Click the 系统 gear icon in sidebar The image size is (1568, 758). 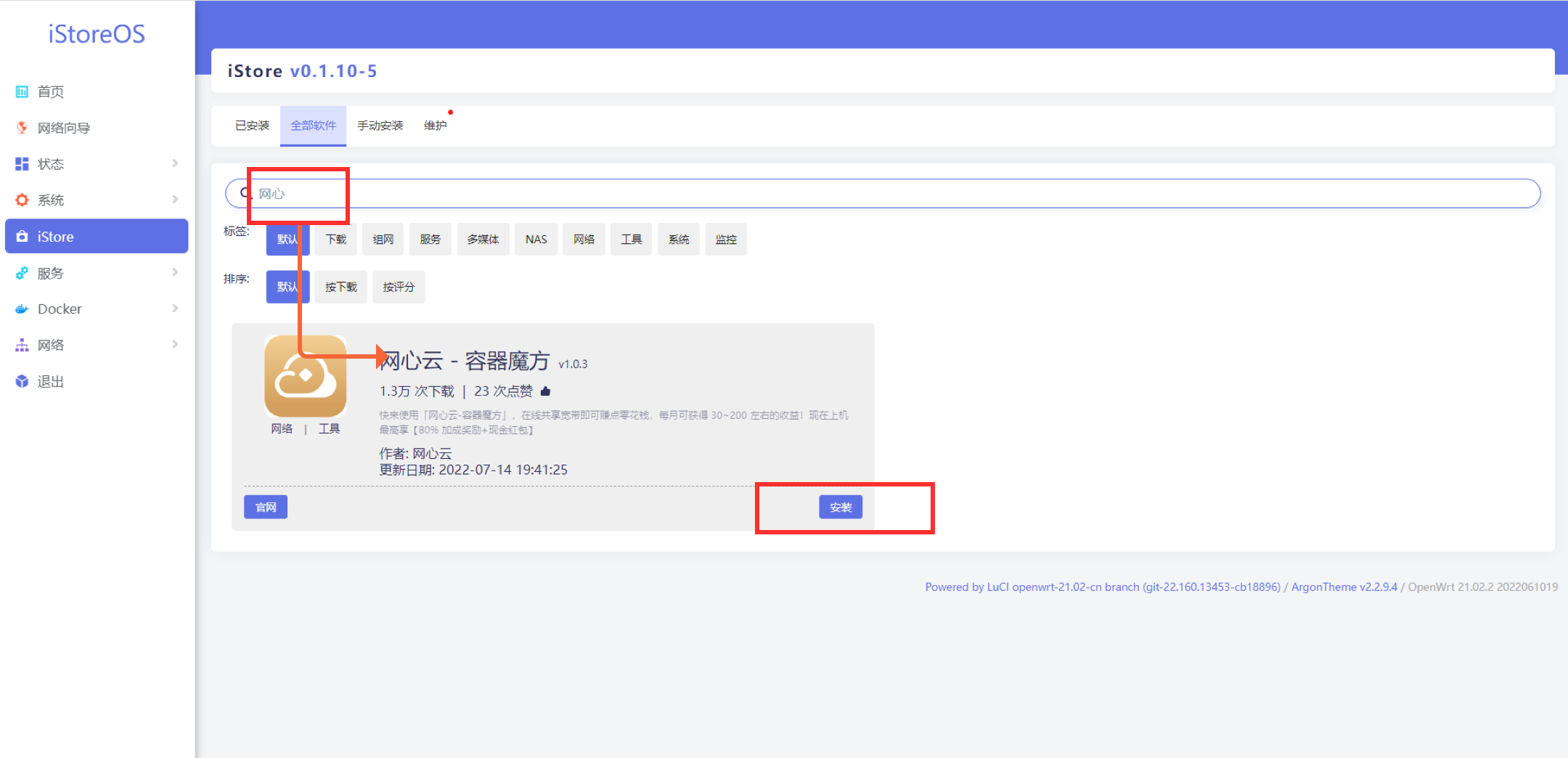tap(22, 200)
